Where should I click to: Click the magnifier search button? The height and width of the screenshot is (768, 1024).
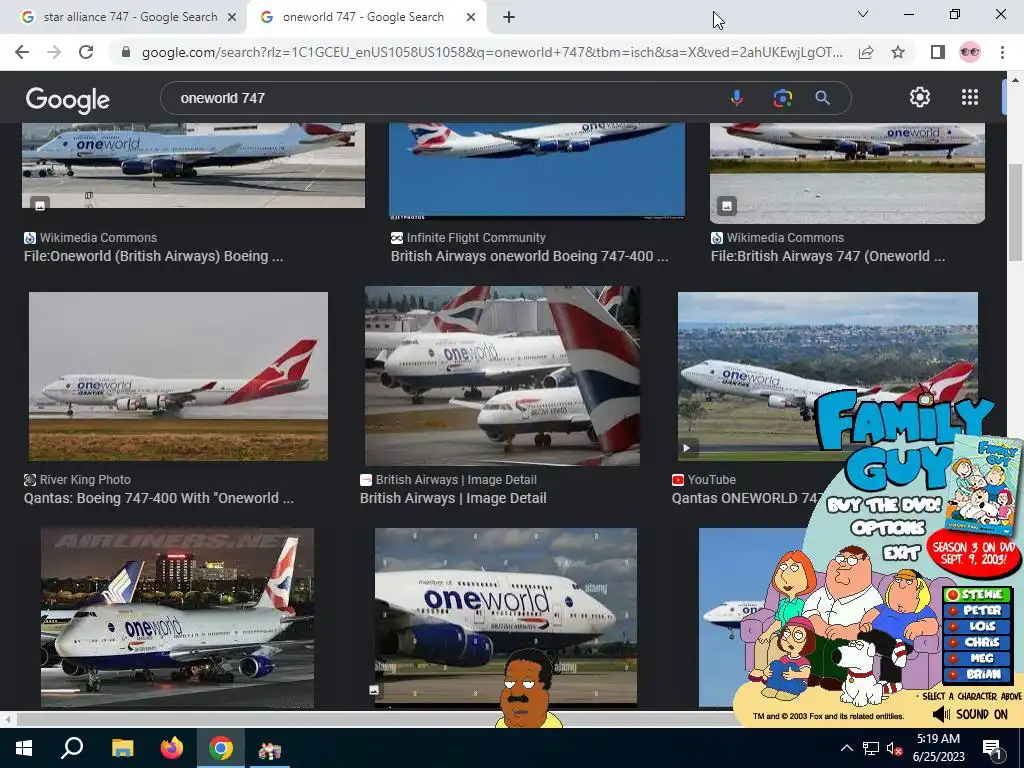(x=822, y=98)
